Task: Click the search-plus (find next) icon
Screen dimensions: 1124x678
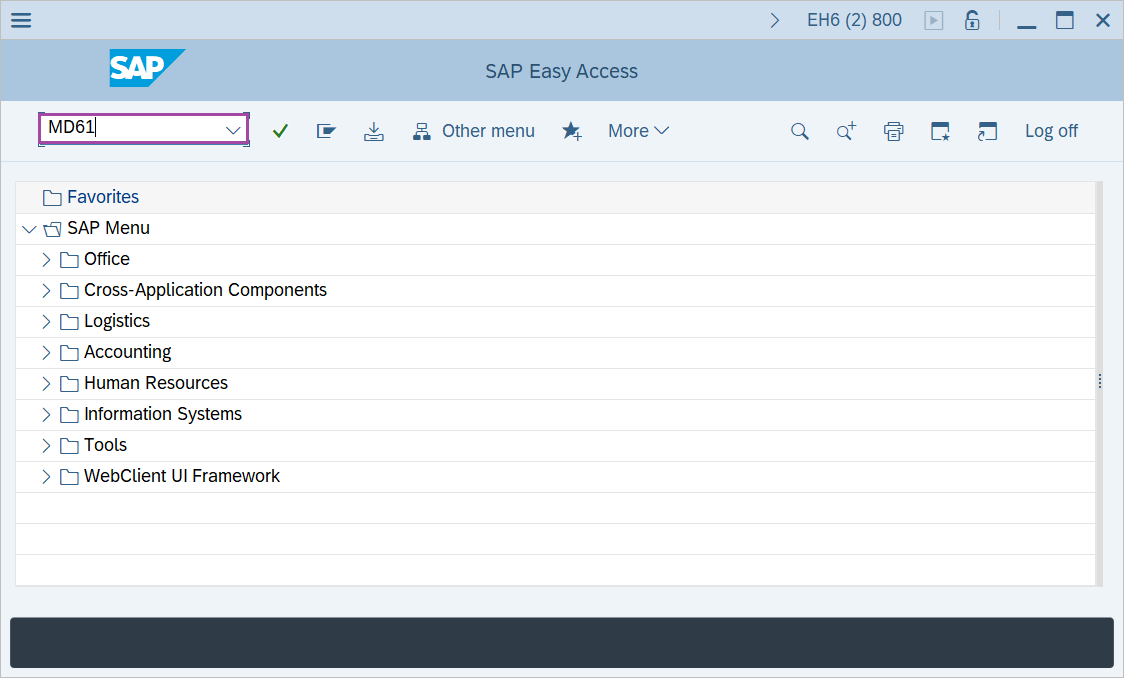Action: click(846, 130)
